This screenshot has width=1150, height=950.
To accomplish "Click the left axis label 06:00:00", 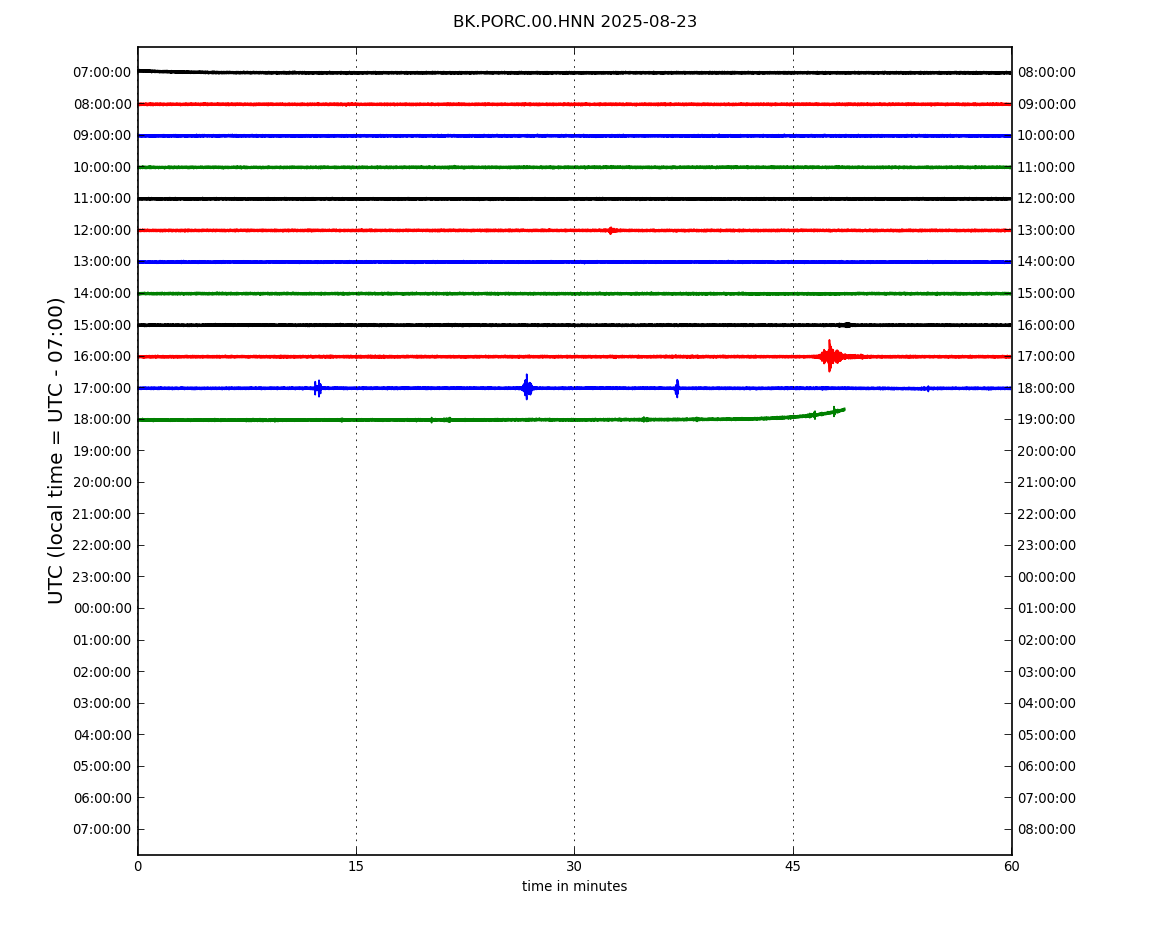I will (x=102, y=798).
